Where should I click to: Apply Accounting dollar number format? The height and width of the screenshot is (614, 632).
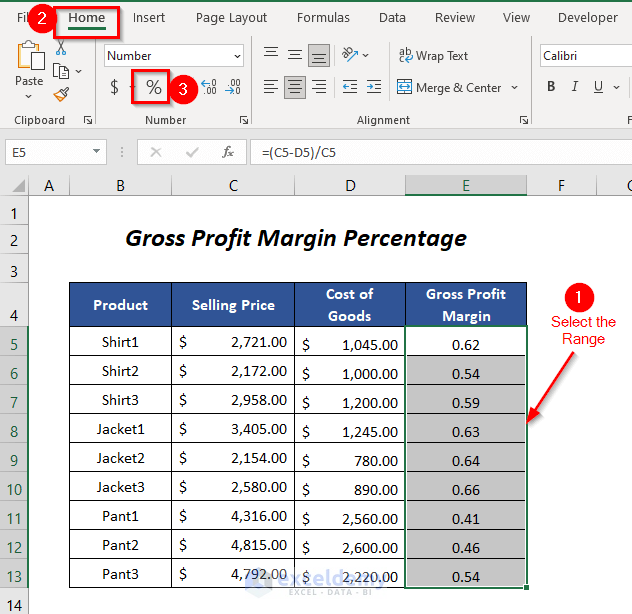(114, 87)
